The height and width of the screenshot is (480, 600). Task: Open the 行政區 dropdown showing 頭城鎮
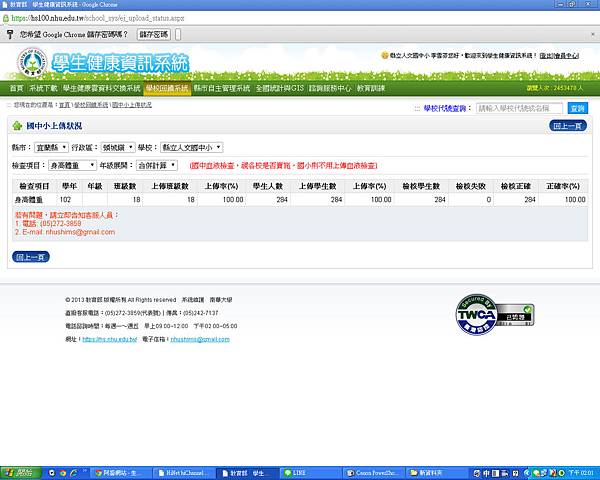tap(118, 147)
